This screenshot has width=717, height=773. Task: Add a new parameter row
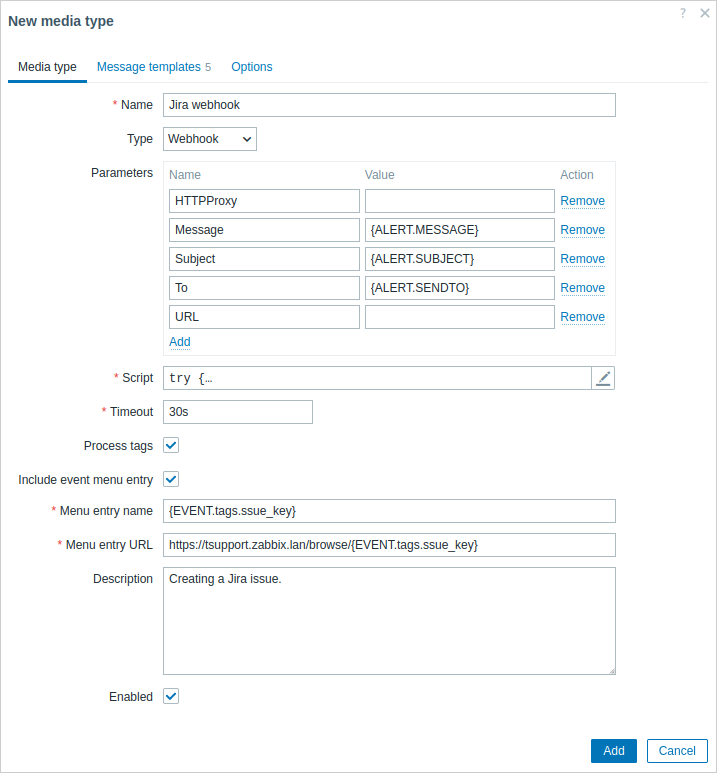pyautogui.click(x=179, y=342)
